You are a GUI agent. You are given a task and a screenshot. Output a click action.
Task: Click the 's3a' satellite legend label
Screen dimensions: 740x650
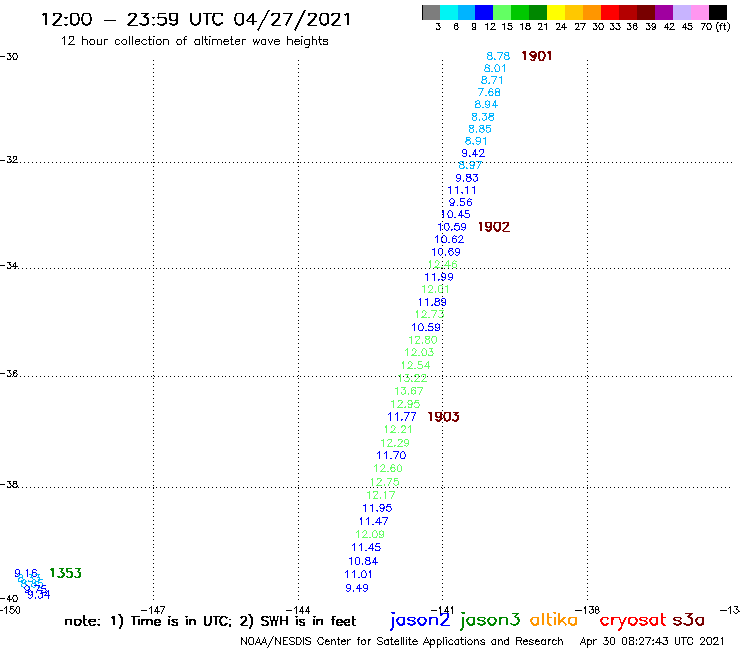click(689, 621)
